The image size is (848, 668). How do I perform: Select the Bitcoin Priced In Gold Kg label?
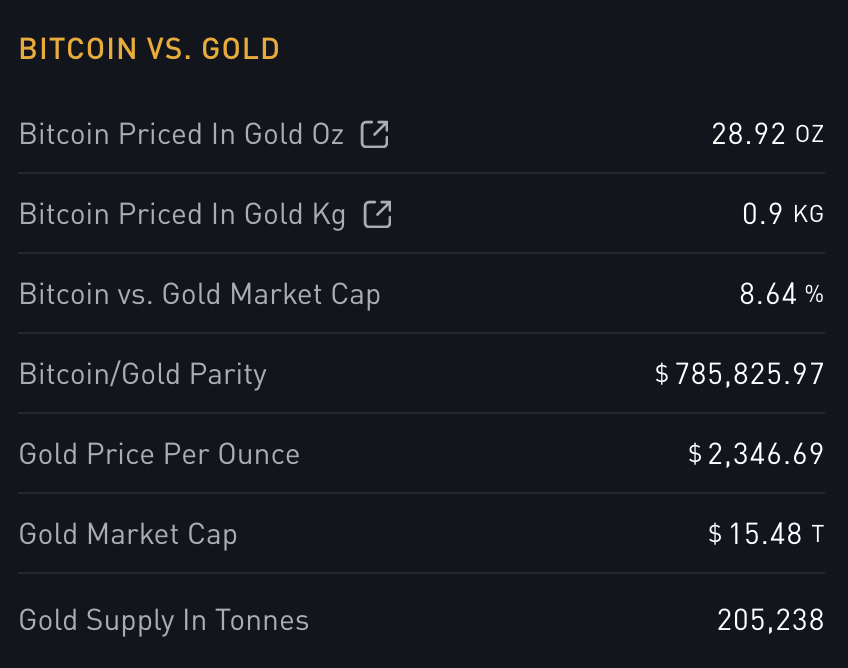click(182, 214)
